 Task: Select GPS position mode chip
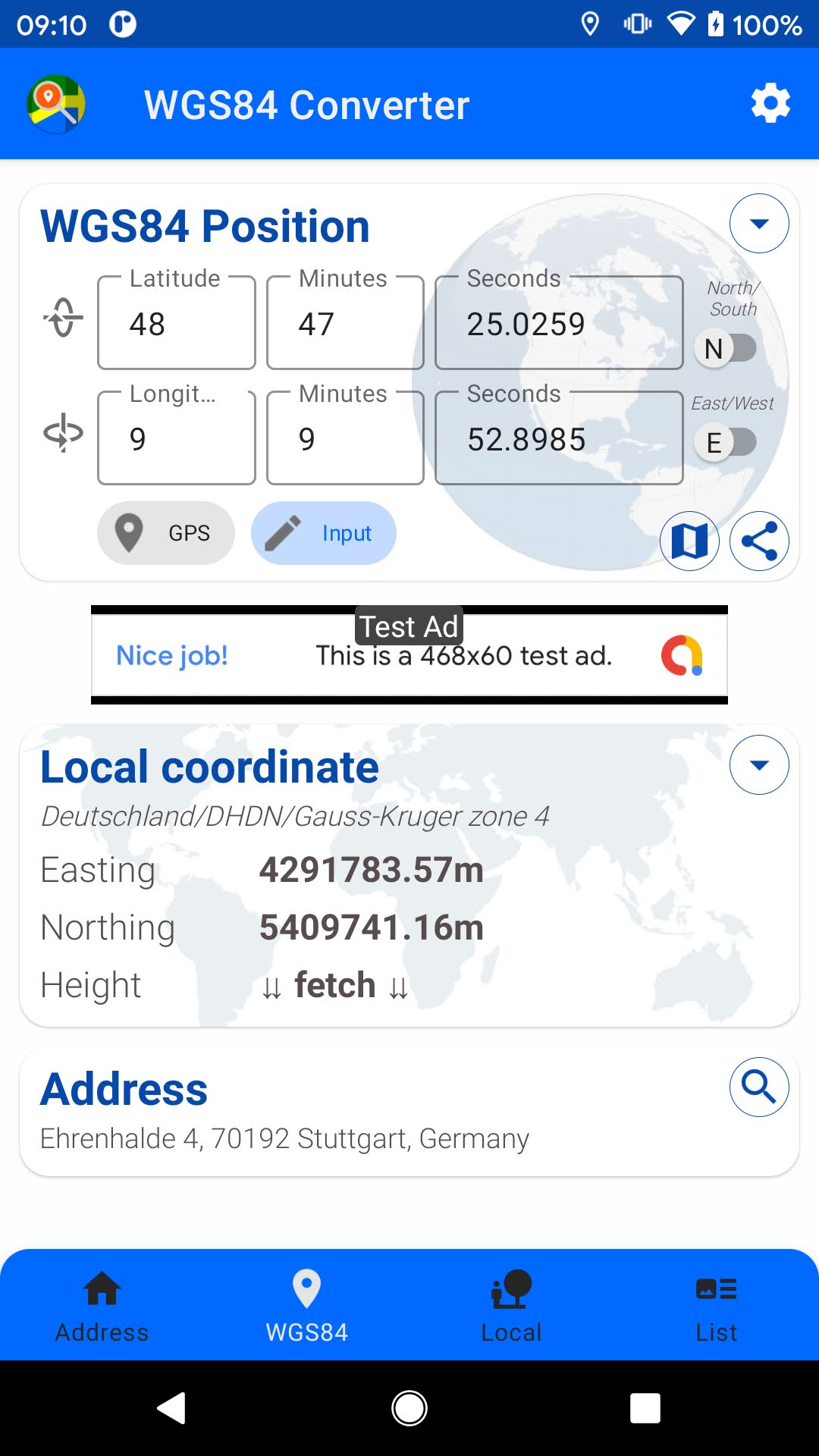(x=165, y=533)
